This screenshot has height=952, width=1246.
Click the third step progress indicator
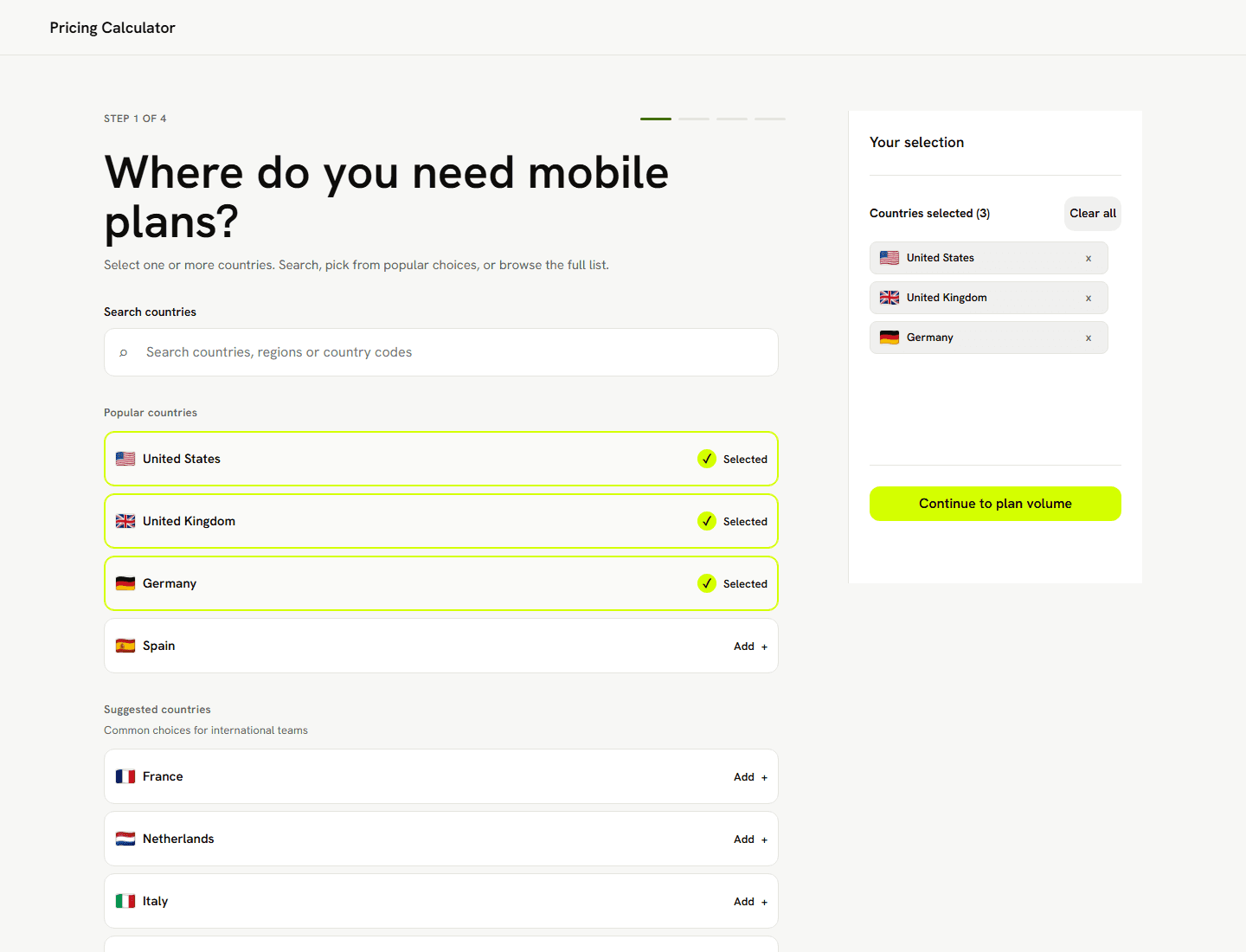pyautogui.click(x=732, y=119)
